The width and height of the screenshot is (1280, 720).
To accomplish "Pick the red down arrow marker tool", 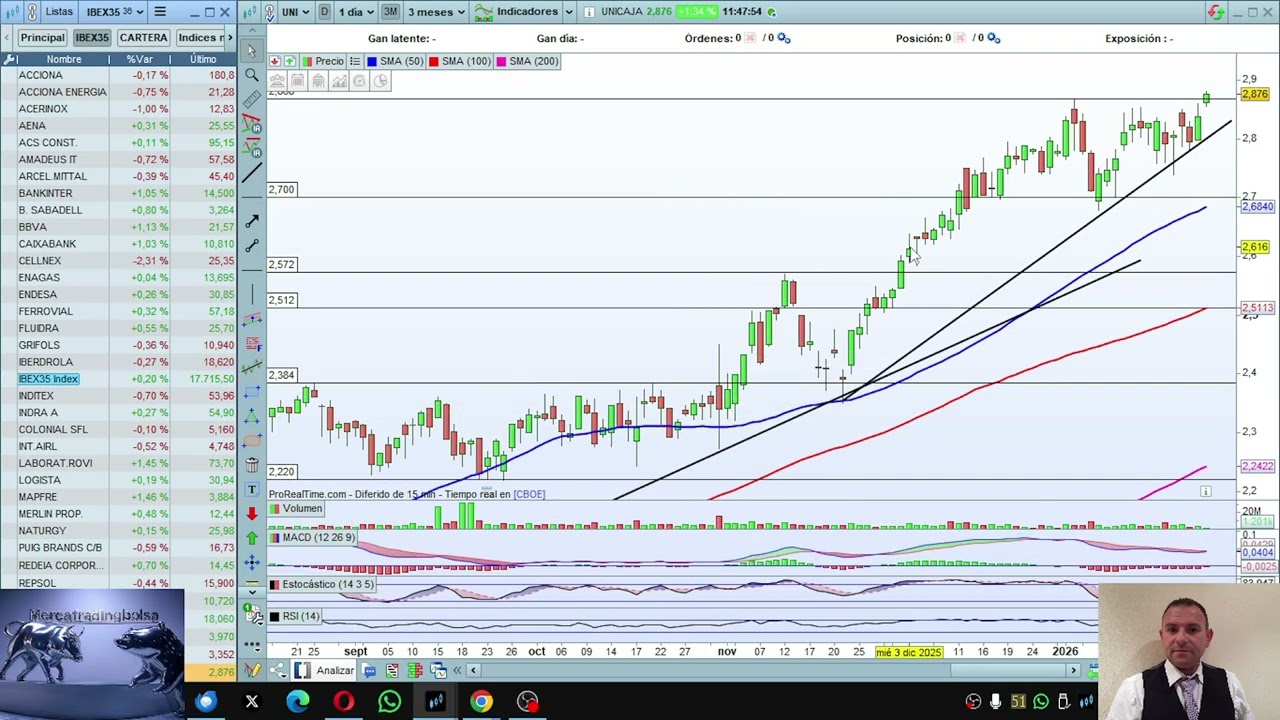I will tap(251, 513).
